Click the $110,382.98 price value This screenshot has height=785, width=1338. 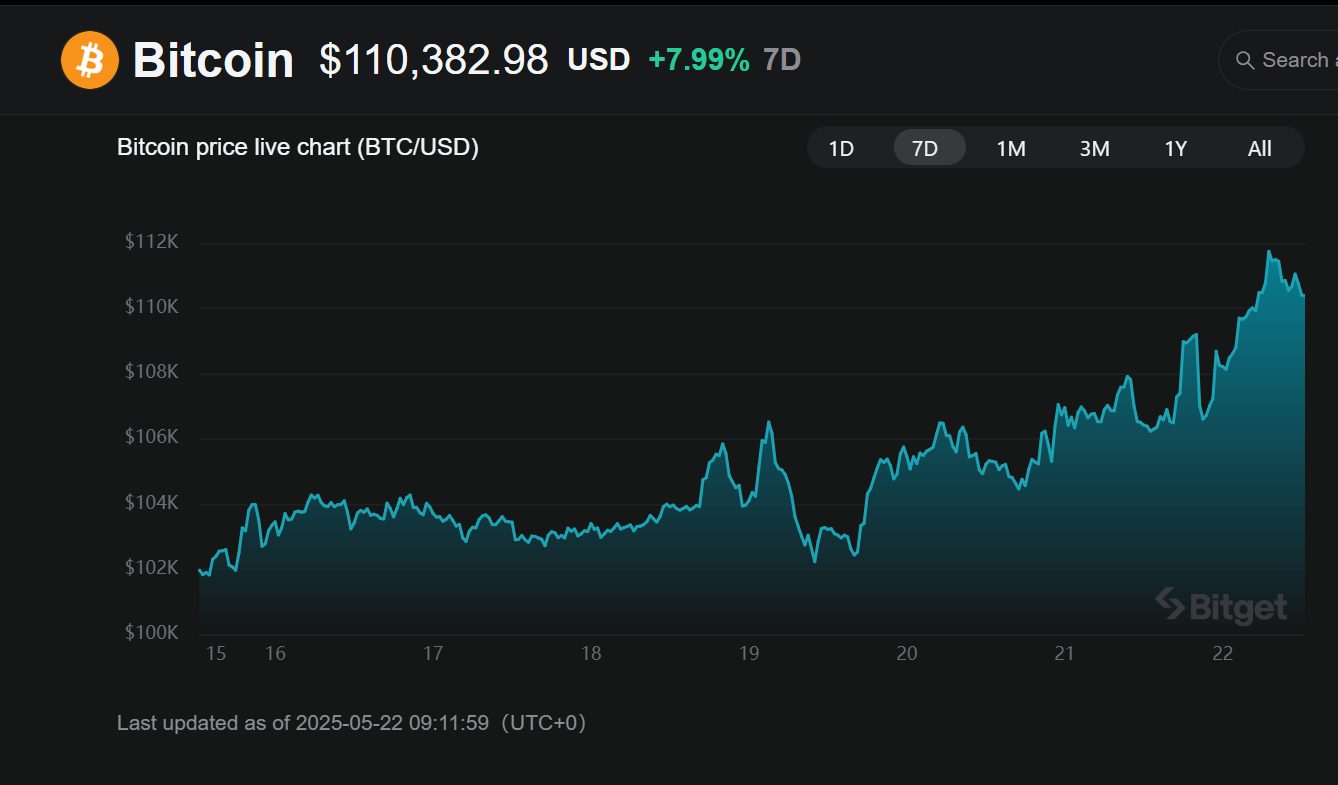point(434,60)
